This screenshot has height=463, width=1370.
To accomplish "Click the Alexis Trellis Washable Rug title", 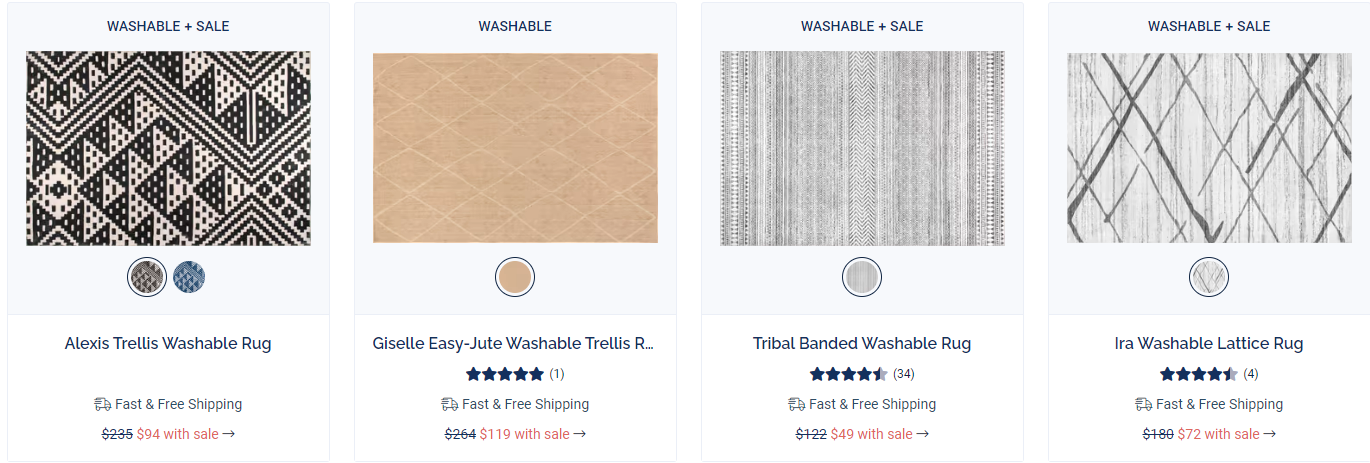I will pos(168,343).
